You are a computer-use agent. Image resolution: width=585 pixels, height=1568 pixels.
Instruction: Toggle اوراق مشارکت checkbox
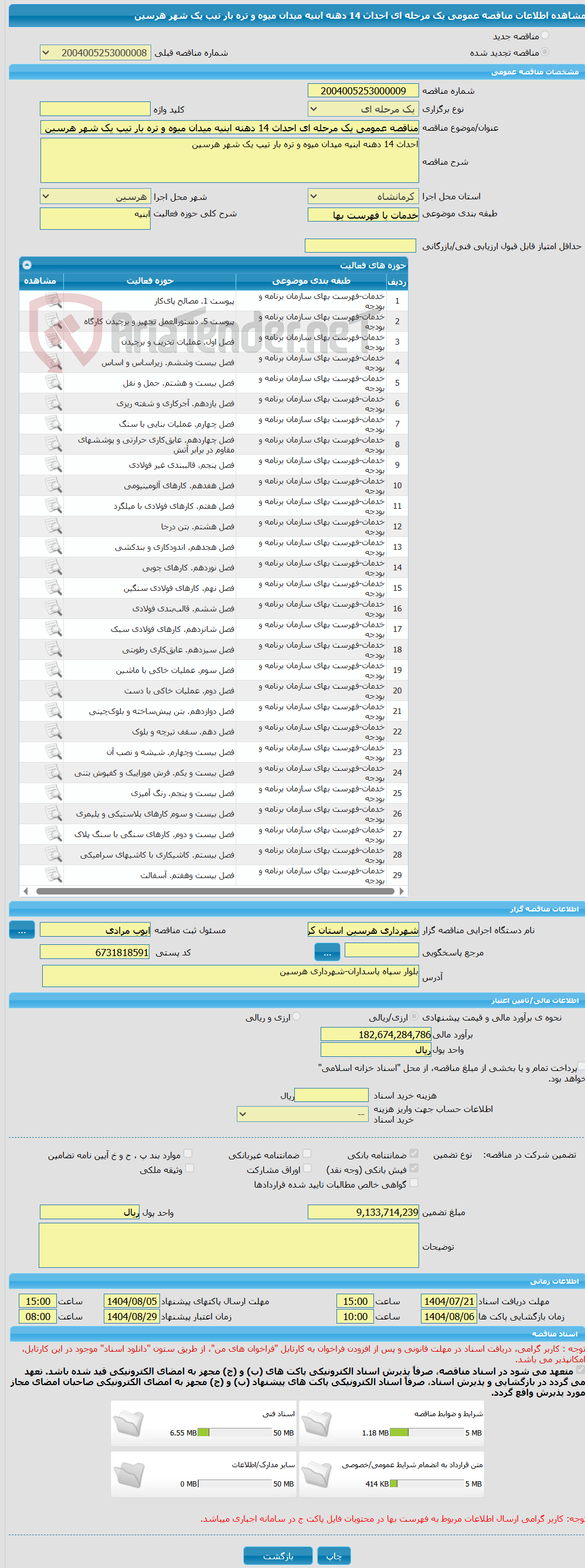point(307,1168)
